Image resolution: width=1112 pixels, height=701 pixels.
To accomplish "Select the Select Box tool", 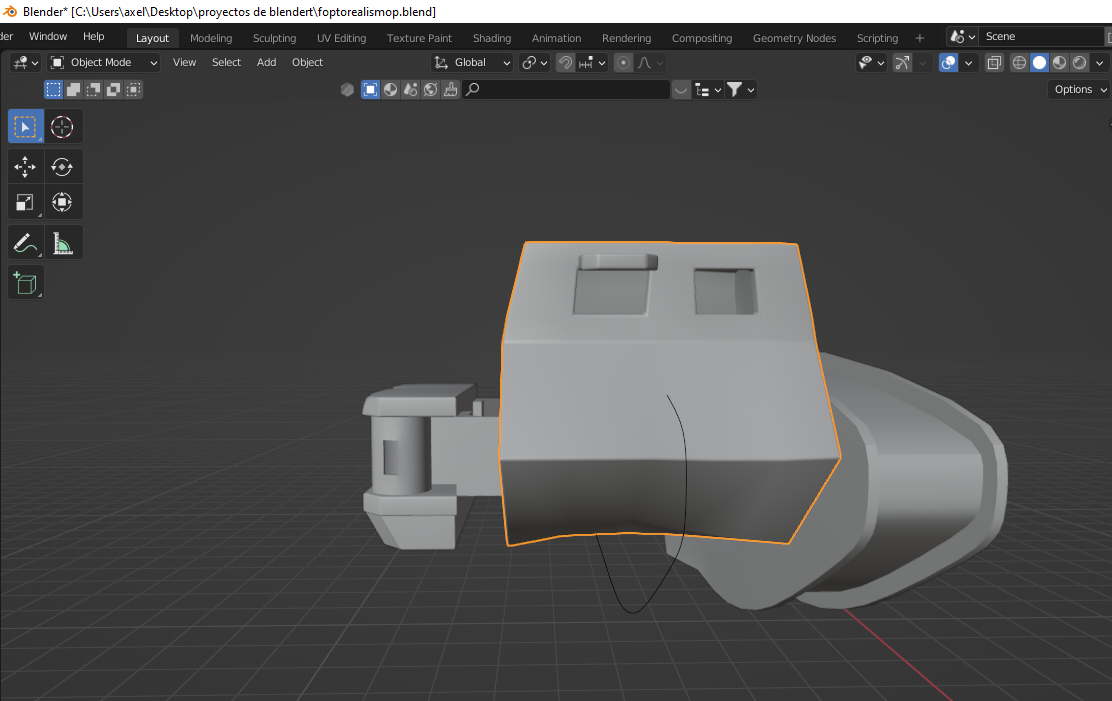I will 26,127.
